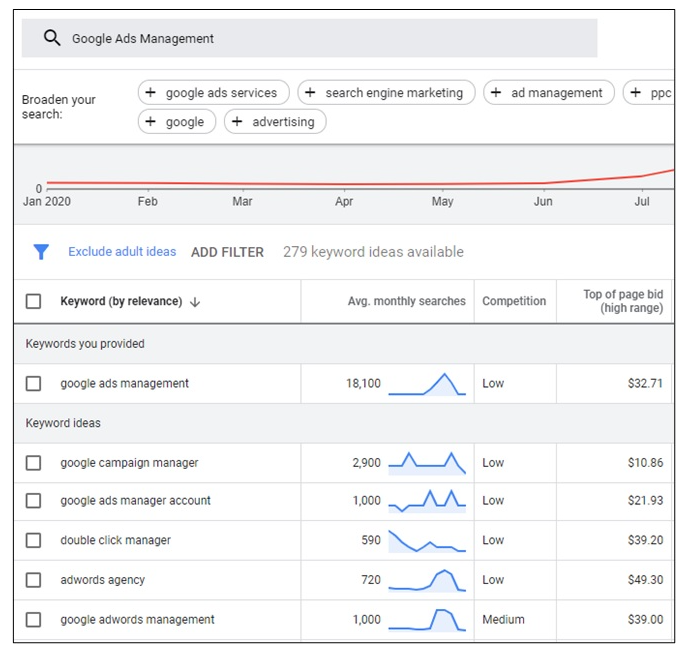Click the blue filter funnel icon
The height and width of the screenshot is (653, 683).
pyautogui.click(x=41, y=252)
